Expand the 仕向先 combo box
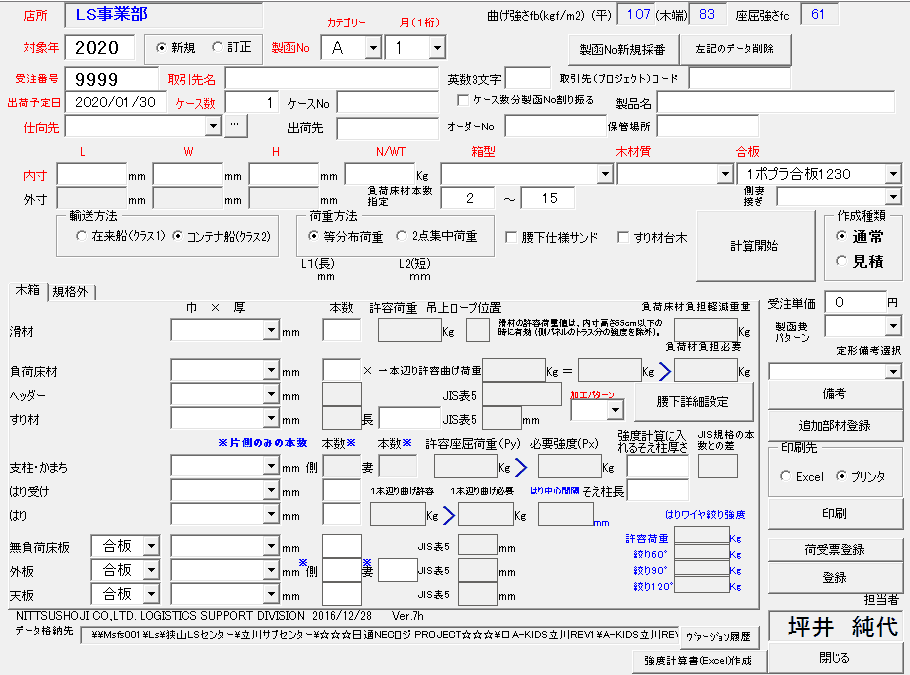This screenshot has width=910, height=675. [x=213, y=126]
